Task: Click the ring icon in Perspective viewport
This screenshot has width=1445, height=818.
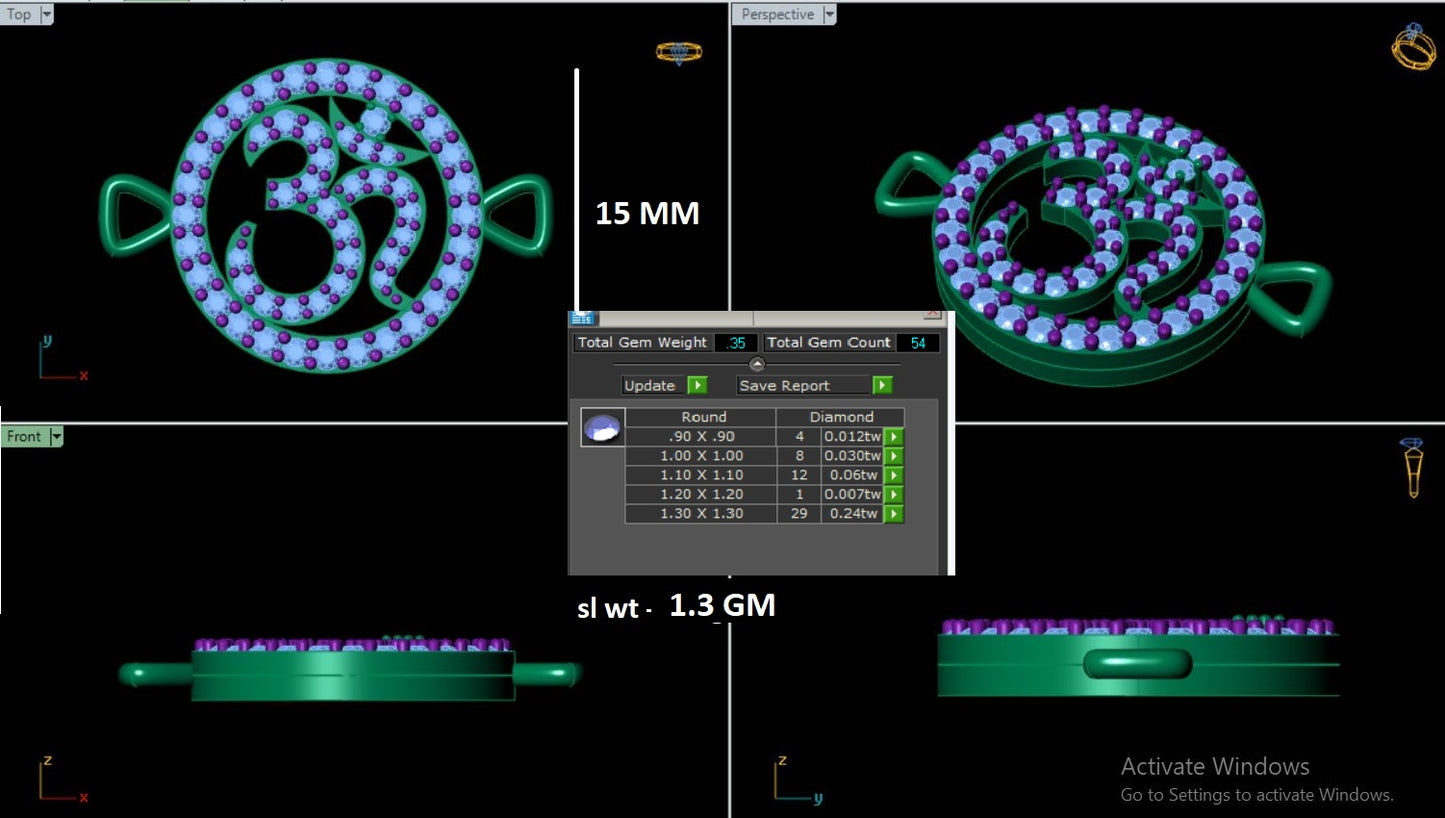Action: pos(1414,46)
